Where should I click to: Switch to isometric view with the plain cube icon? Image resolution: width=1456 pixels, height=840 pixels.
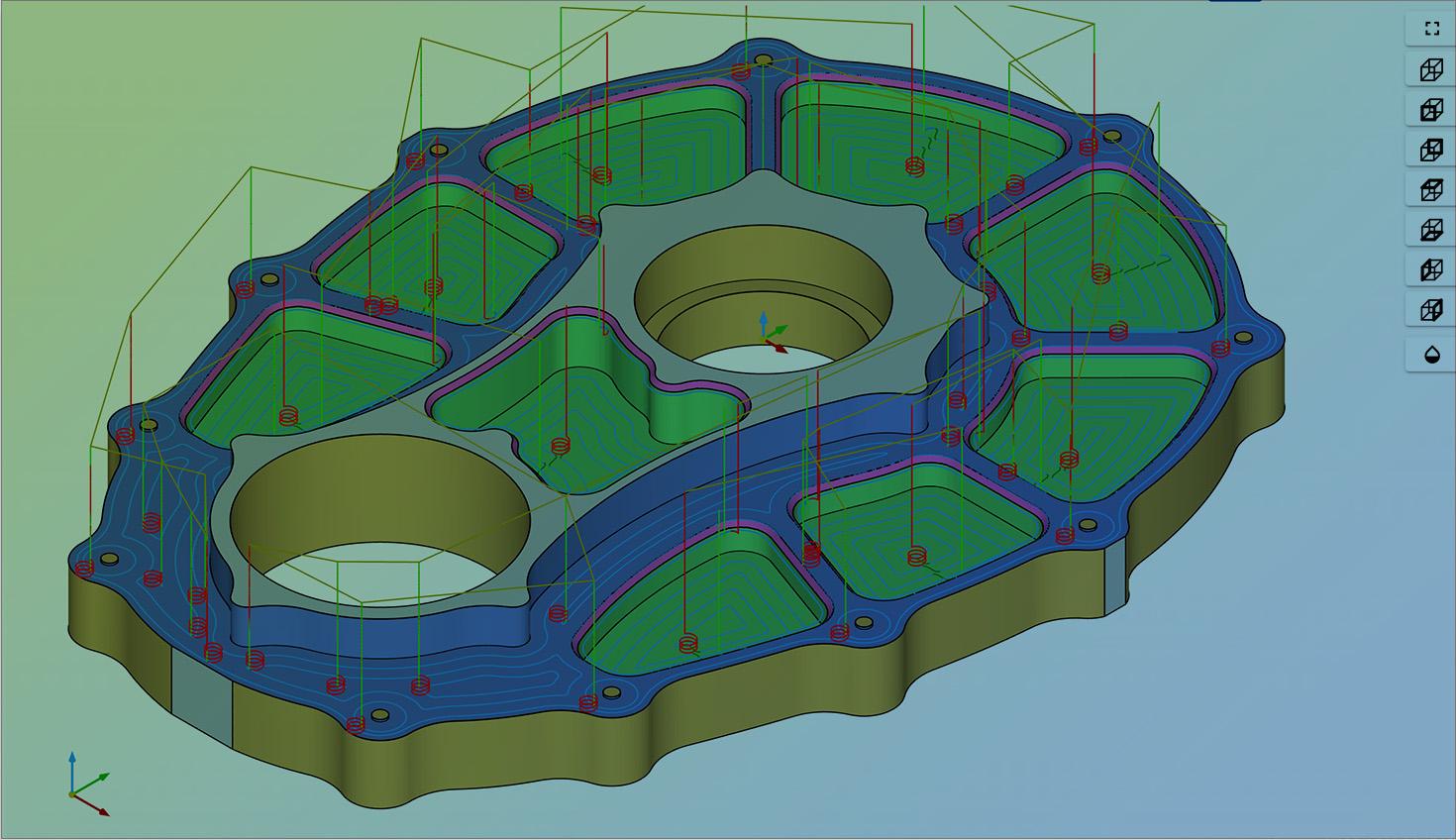pos(1431,69)
